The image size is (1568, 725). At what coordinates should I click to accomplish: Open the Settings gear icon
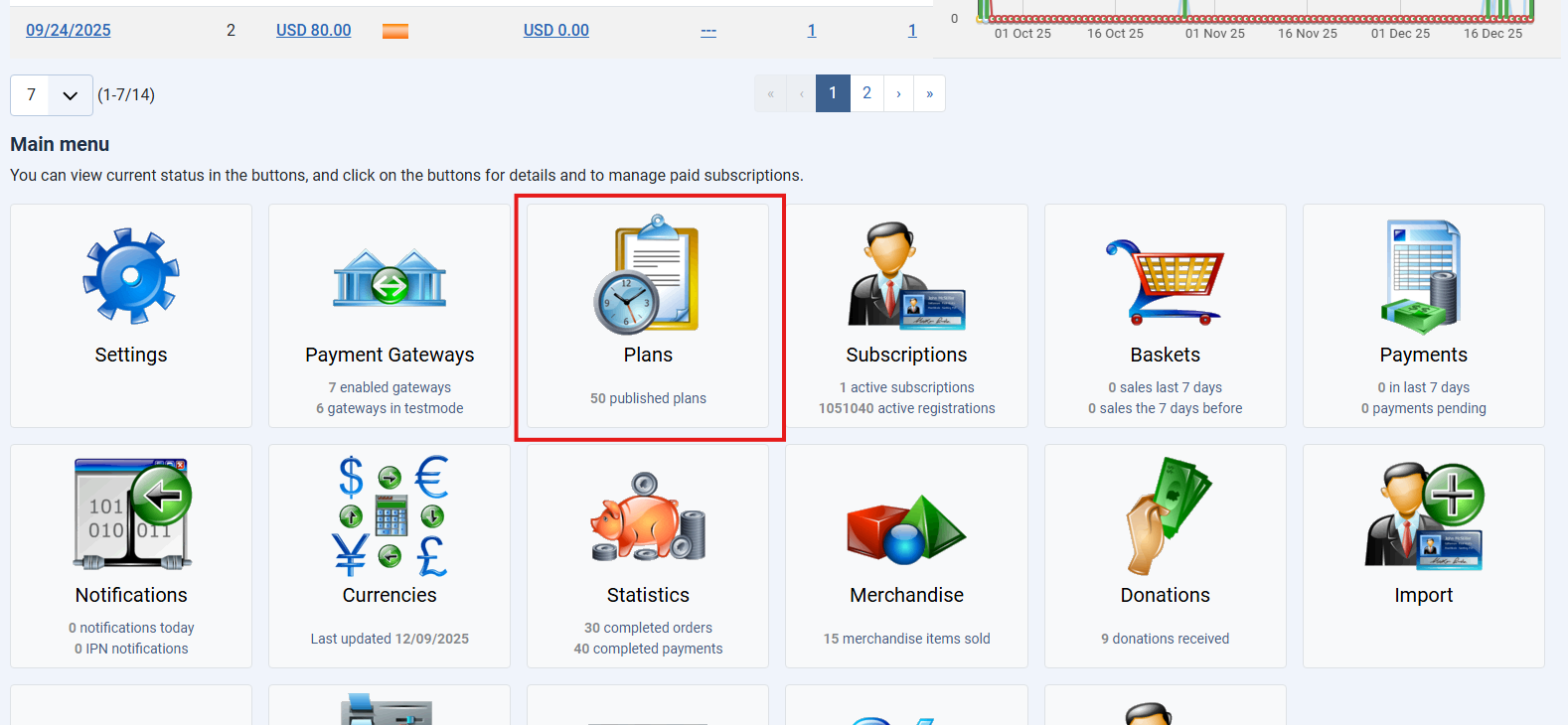pyautogui.click(x=131, y=276)
